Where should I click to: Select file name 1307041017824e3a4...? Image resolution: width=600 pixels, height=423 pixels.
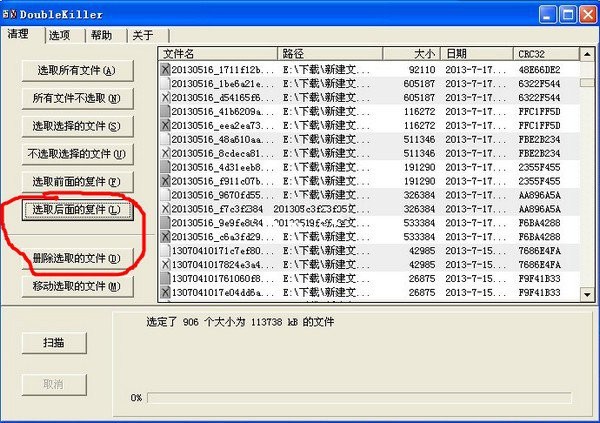point(223,265)
